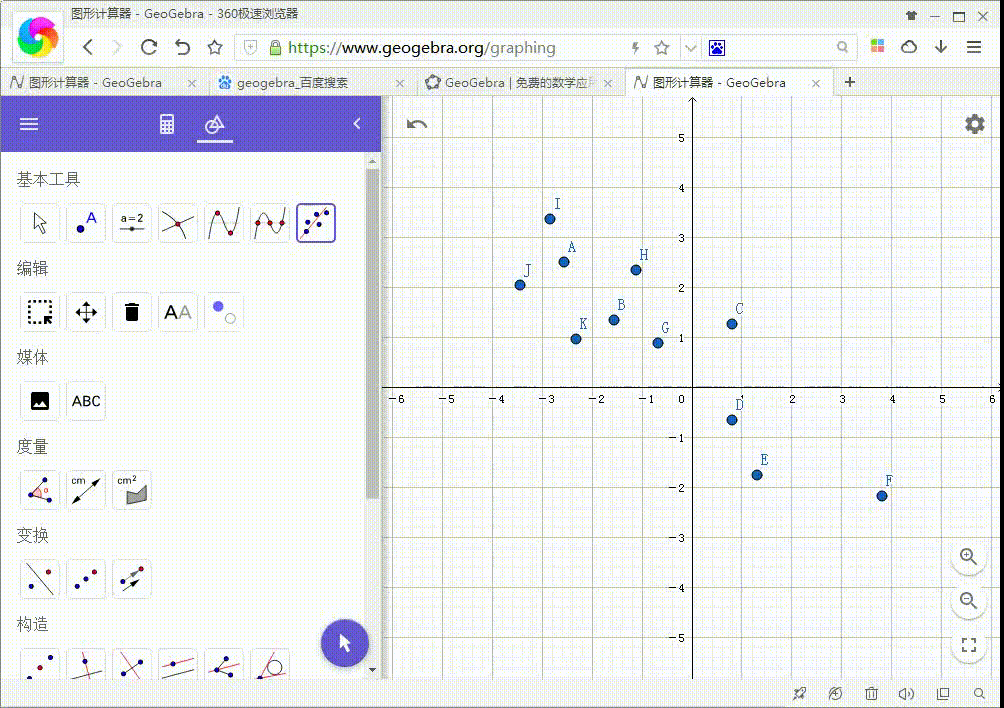The height and width of the screenshot is (708, 1004).
Task: Select the Angle measurement tool
Action: tap(40, 490)
